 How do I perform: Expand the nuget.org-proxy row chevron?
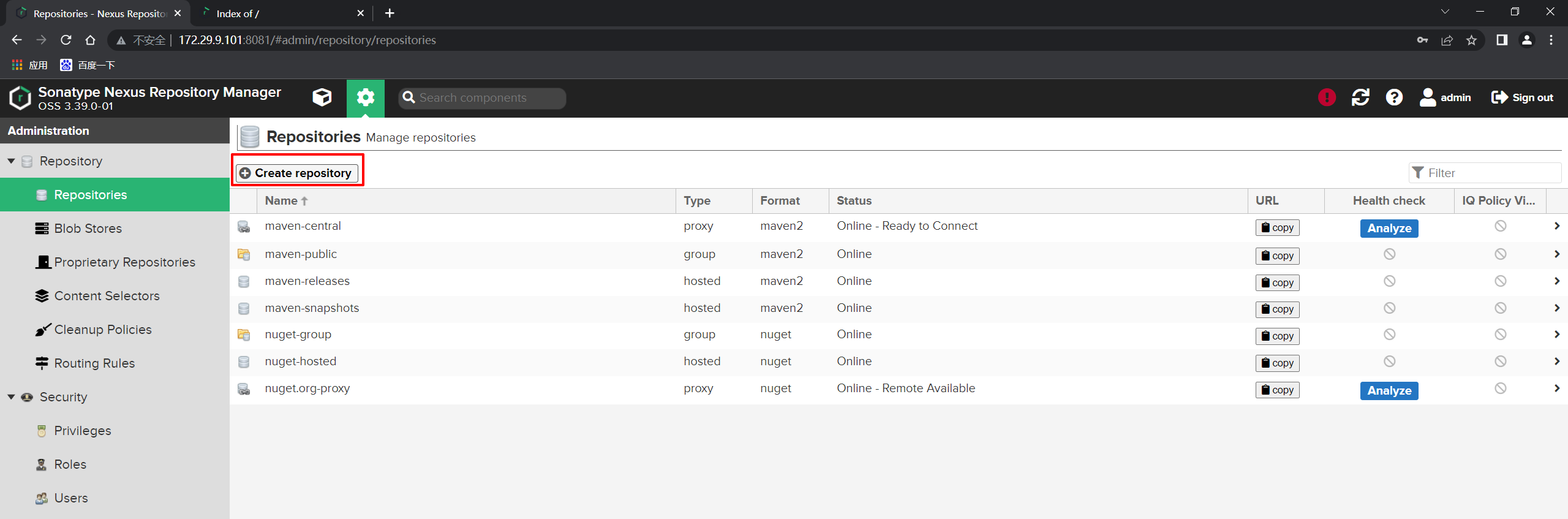click(1556, 388)
